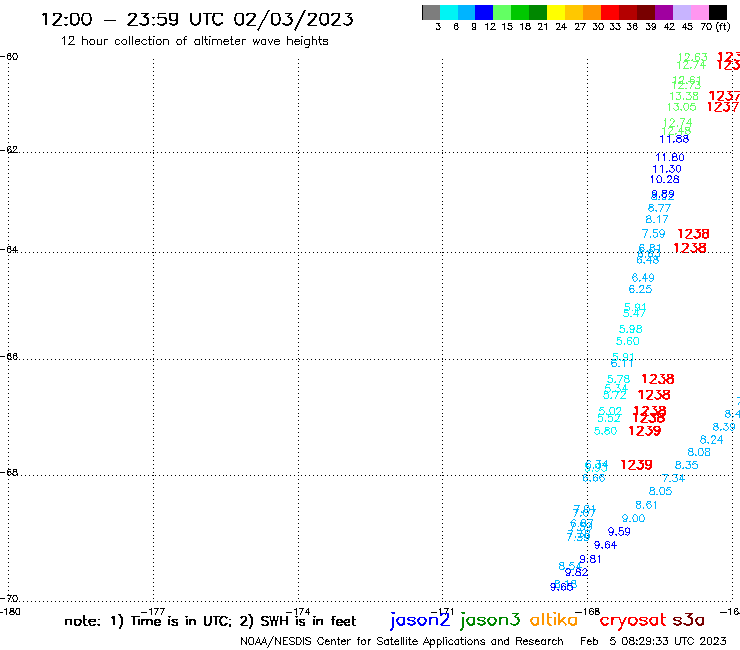Click the note 'Time is in UTC; SWH is in feet'

[210, 621]
